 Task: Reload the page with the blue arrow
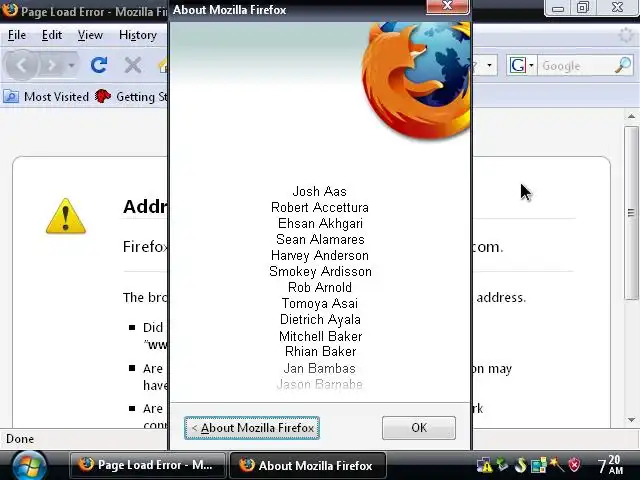pos(99,65)
